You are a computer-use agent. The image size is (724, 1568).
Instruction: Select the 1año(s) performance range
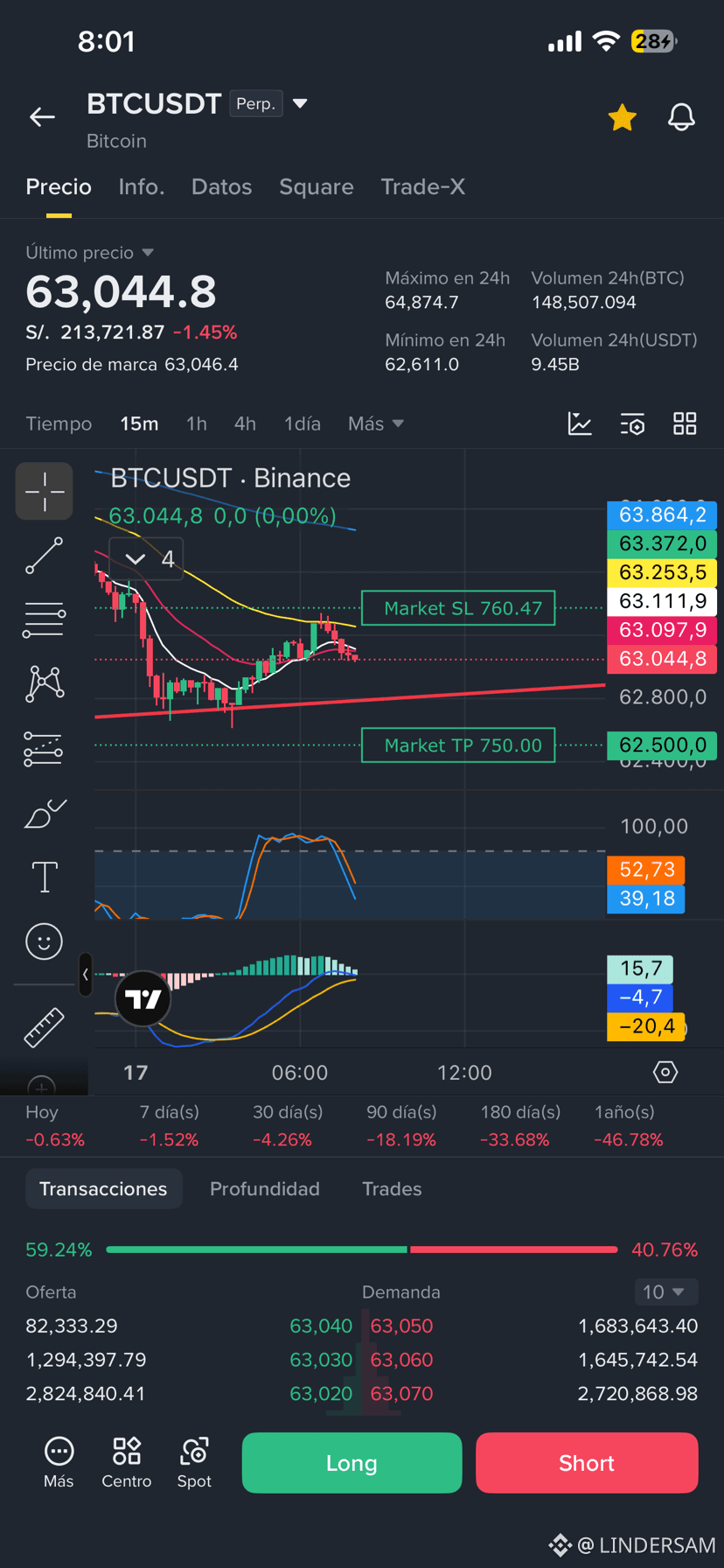point(627,1125)
